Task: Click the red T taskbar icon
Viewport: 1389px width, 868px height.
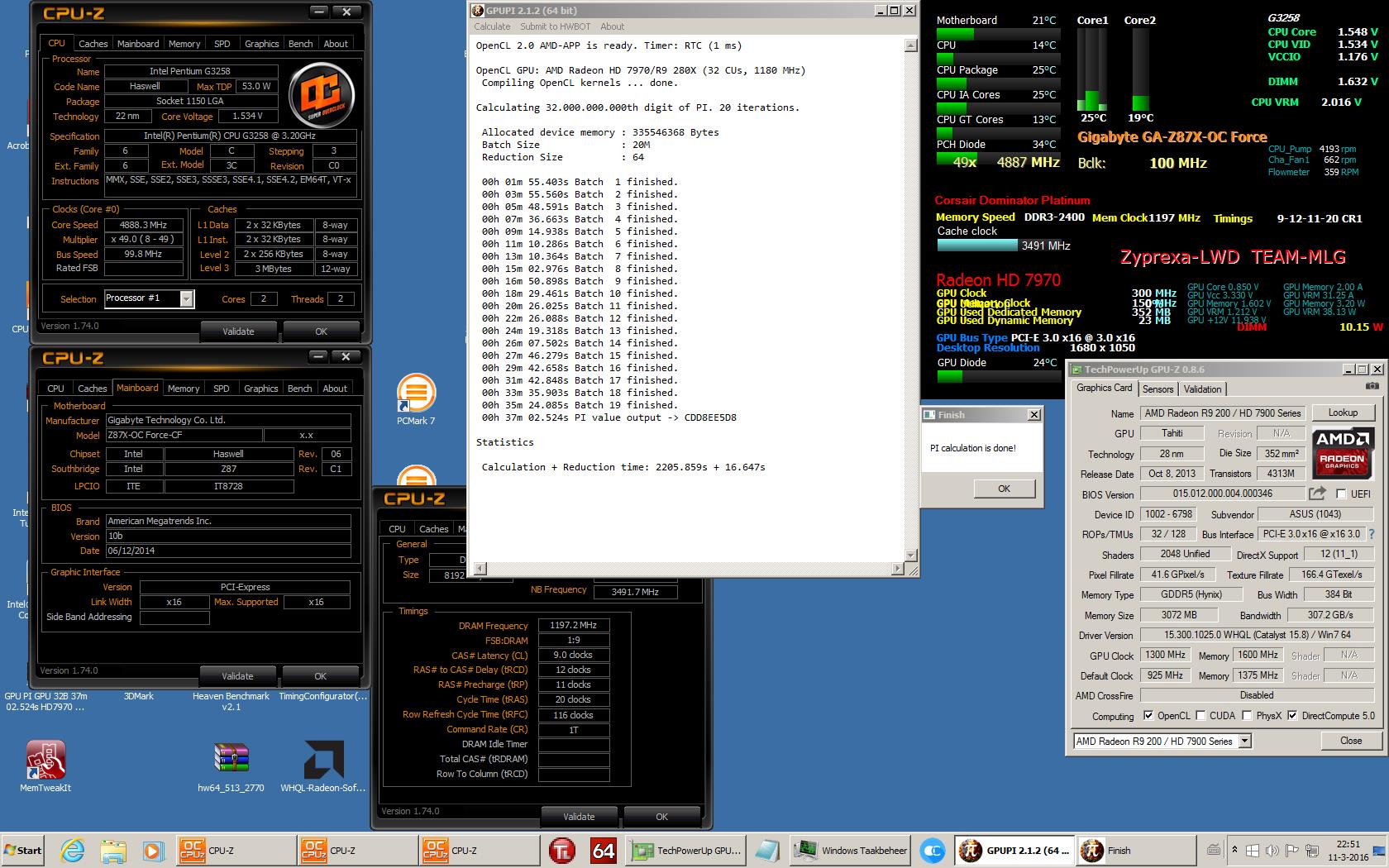Action: point(562,850)
